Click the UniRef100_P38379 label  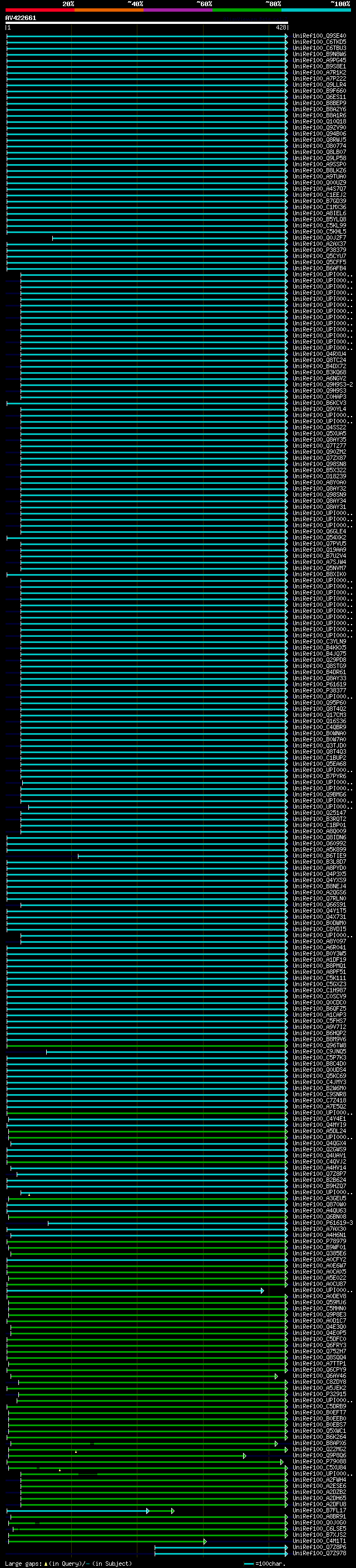(319, 250)
